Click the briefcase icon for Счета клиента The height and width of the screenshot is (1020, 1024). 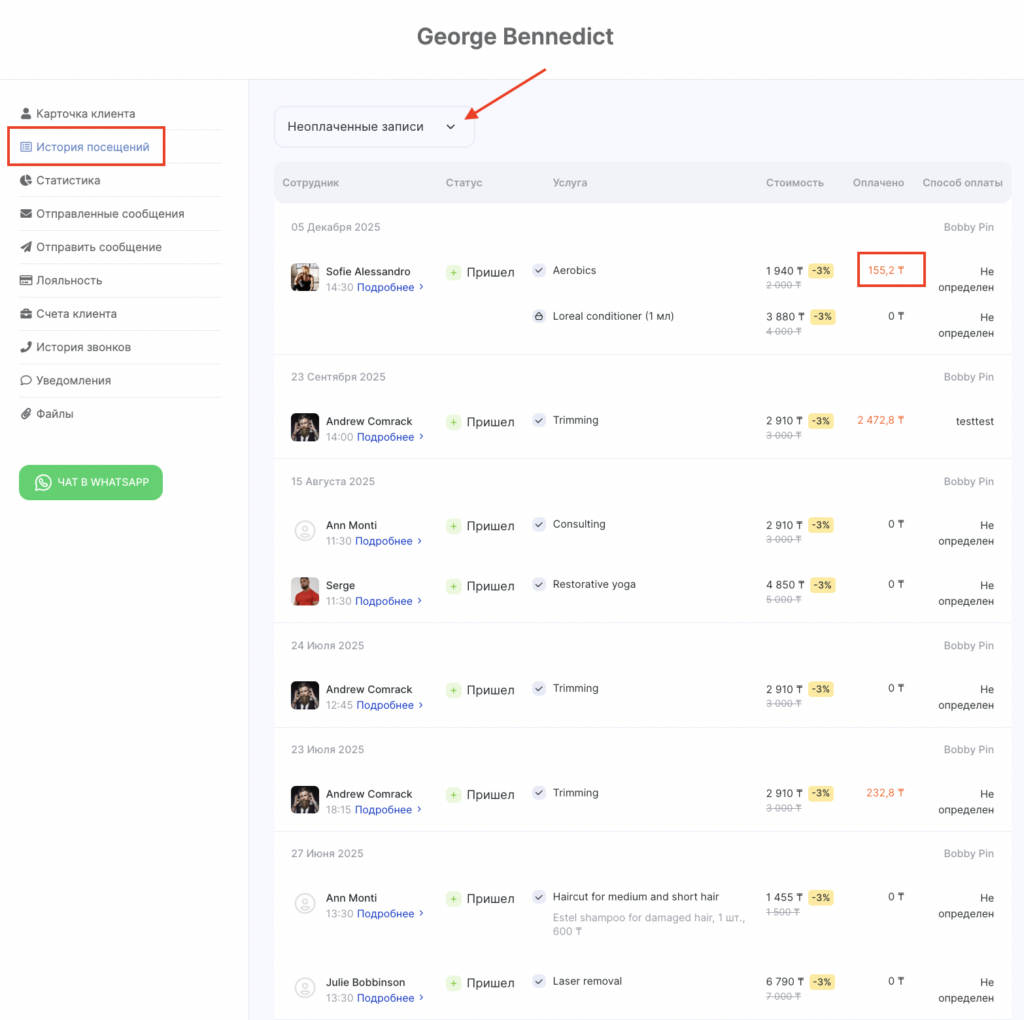pos(26,314)
